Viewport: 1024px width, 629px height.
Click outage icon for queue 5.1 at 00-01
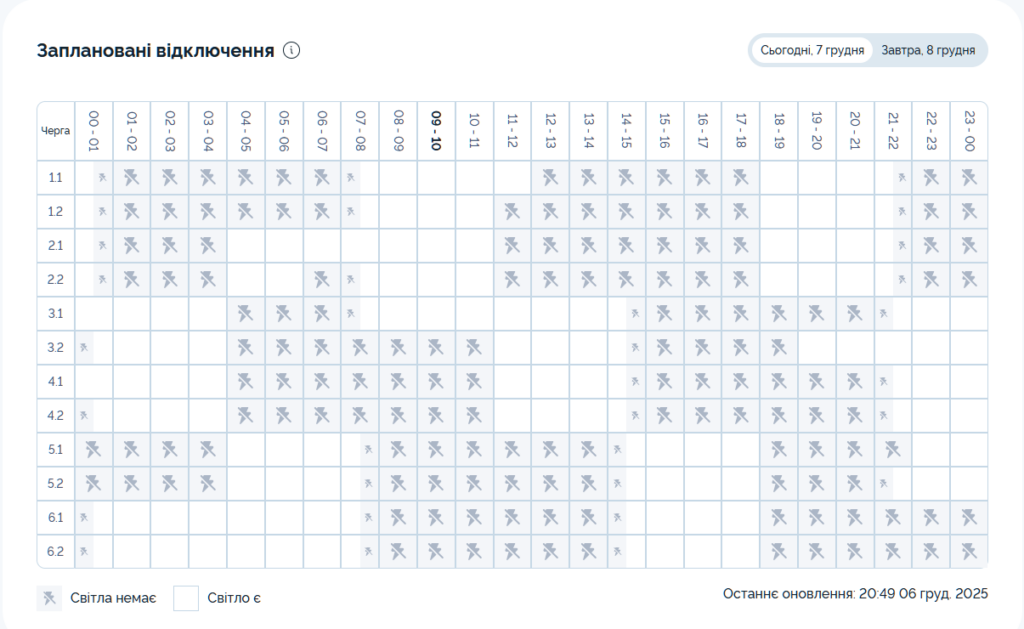click(93, 450)
